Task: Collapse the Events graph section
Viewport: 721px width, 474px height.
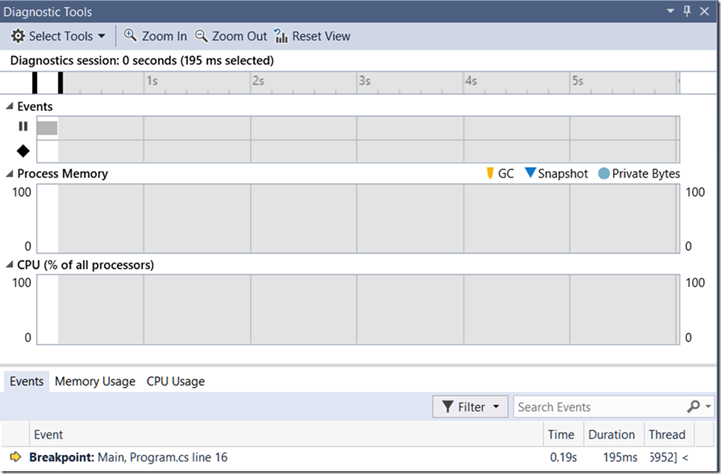Action: pos(10,106)
